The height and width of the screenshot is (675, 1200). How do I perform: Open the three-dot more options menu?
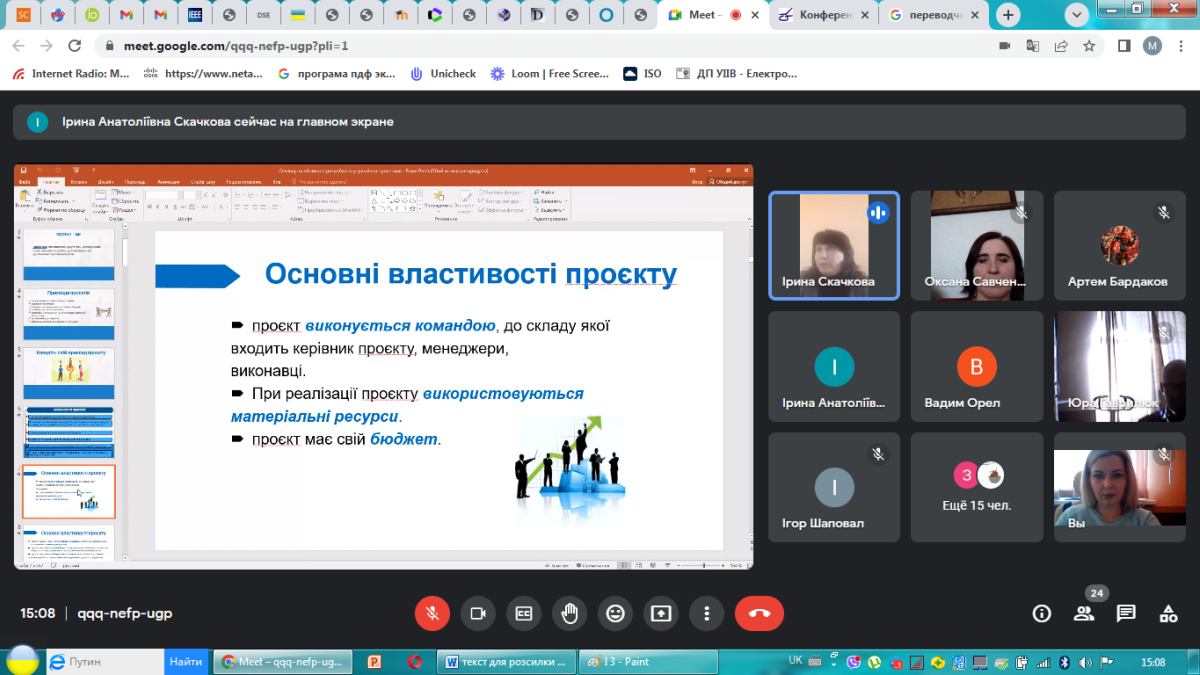coord(707,613)
